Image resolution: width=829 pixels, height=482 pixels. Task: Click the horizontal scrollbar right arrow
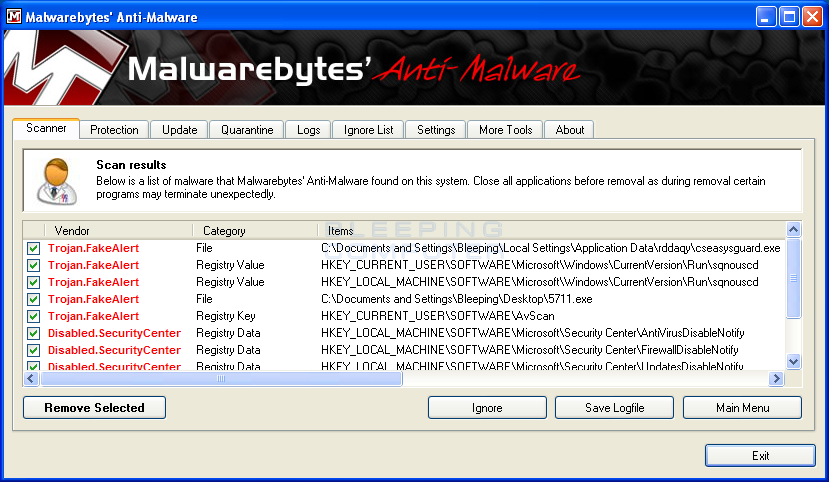[775, 379]
